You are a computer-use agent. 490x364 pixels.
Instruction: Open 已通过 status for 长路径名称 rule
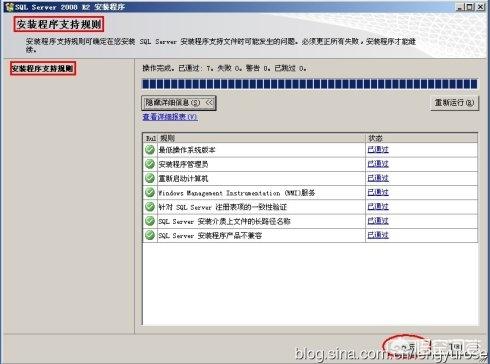(x=378, y=221)
